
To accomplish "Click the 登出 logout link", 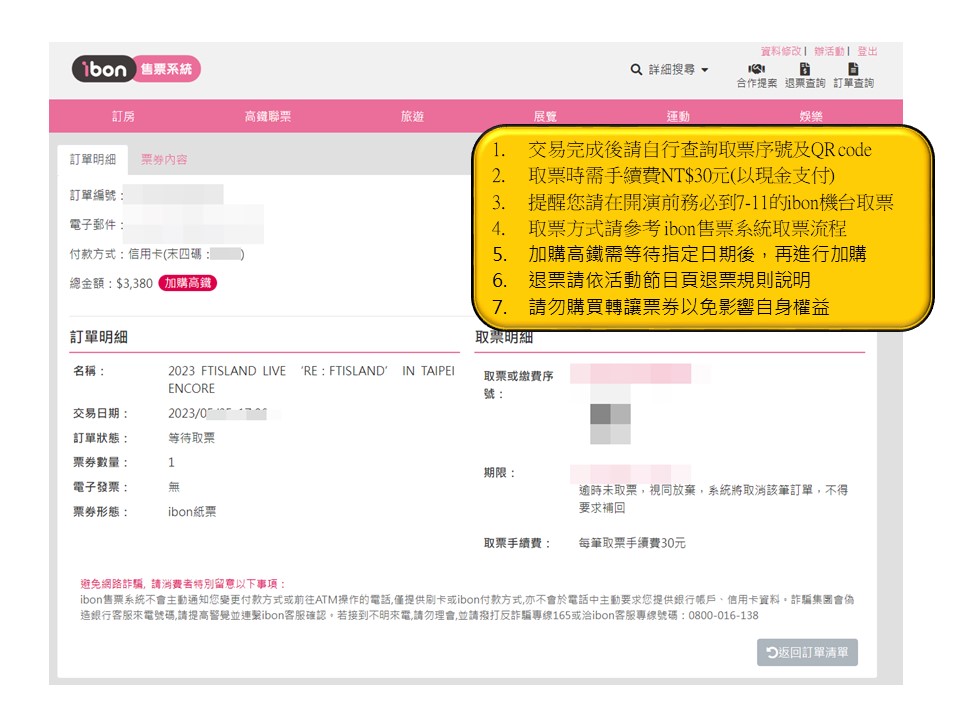I will click(x=867, y=51).
